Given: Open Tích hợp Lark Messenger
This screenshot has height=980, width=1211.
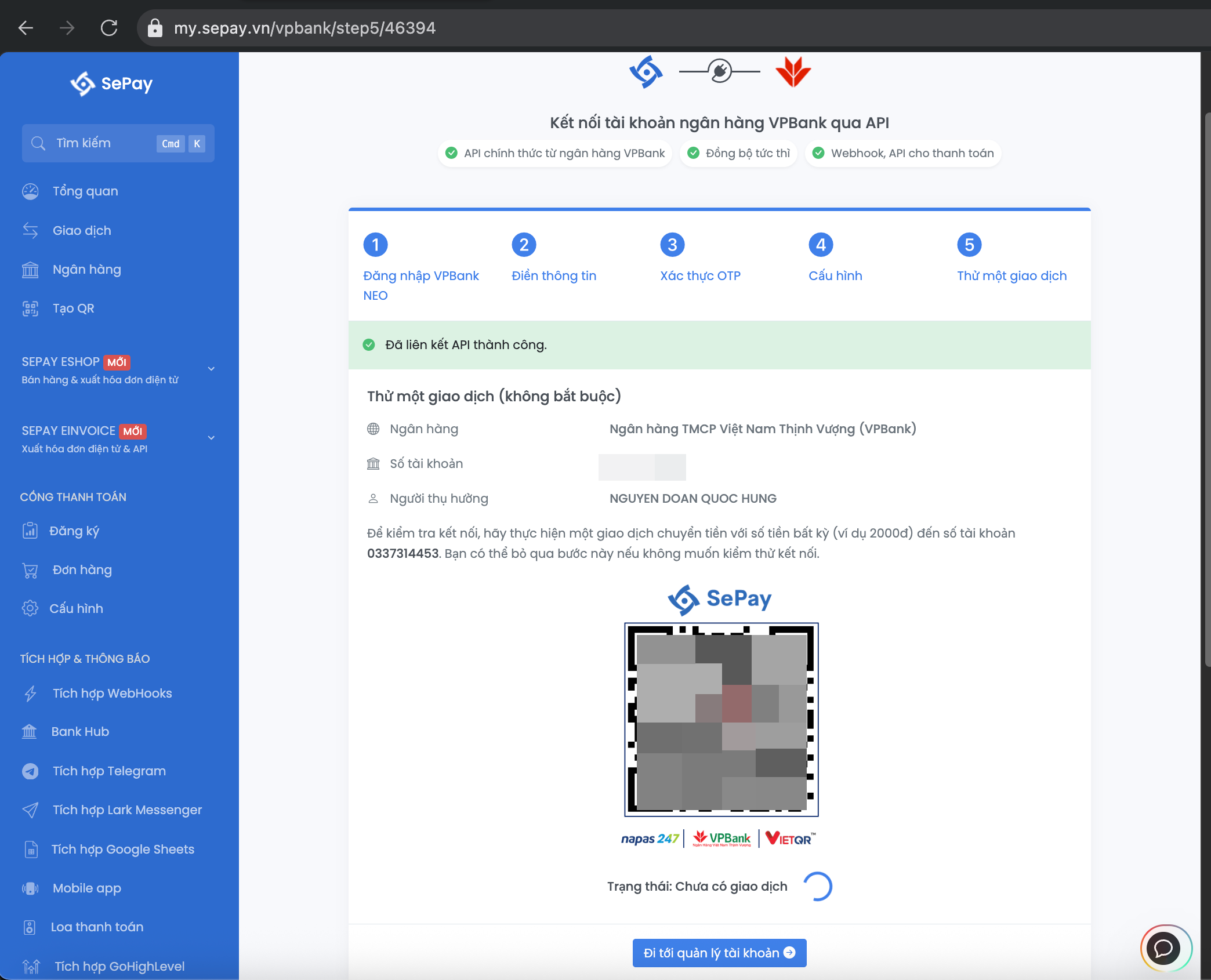Looking at the screenshot, I should (x=127, y=810).
